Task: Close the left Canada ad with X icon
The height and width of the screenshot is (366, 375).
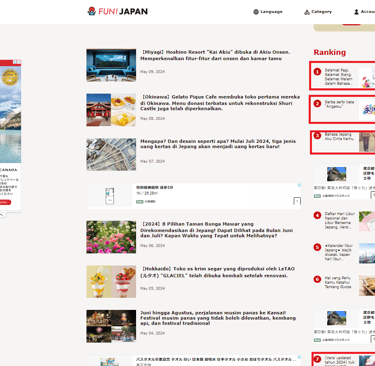Action: pos(19,62)
